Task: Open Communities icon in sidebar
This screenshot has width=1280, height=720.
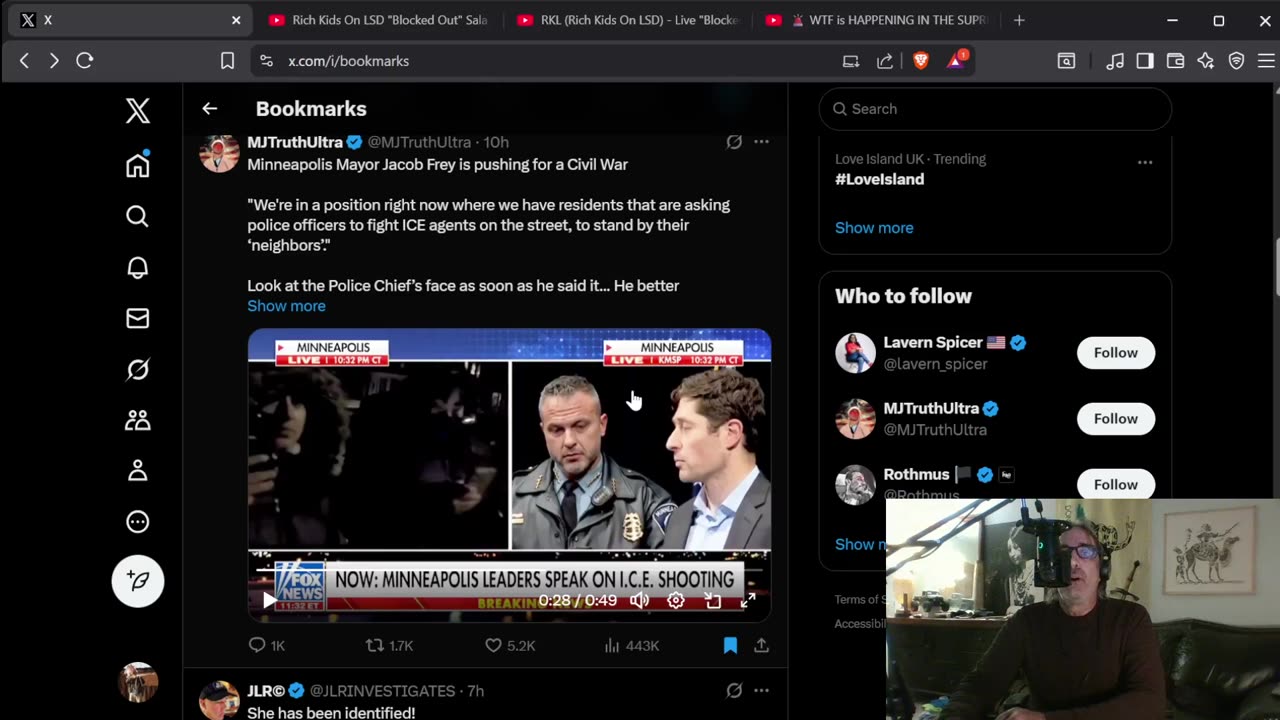Action: [138, 420]
